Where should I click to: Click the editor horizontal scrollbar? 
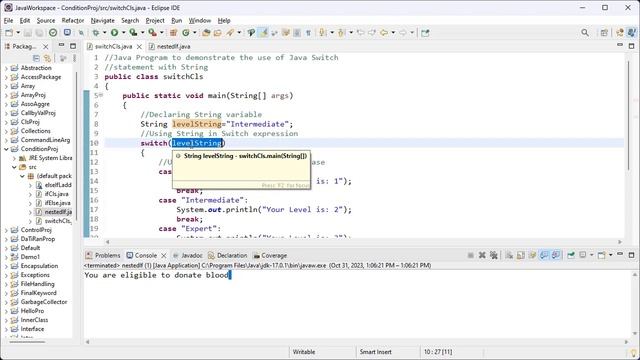tap(364, 242)
